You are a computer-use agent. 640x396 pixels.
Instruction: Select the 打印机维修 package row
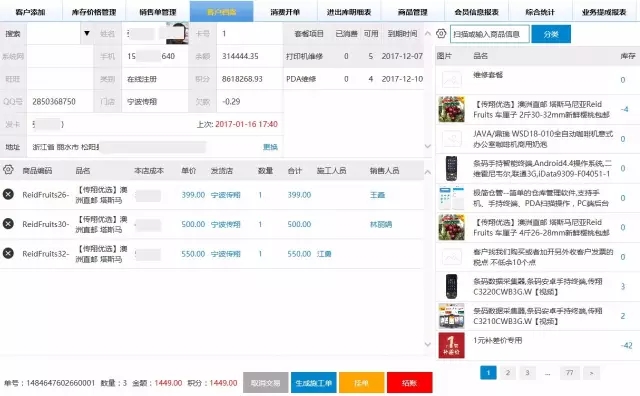pyautogui.click(x=354, y=56)
